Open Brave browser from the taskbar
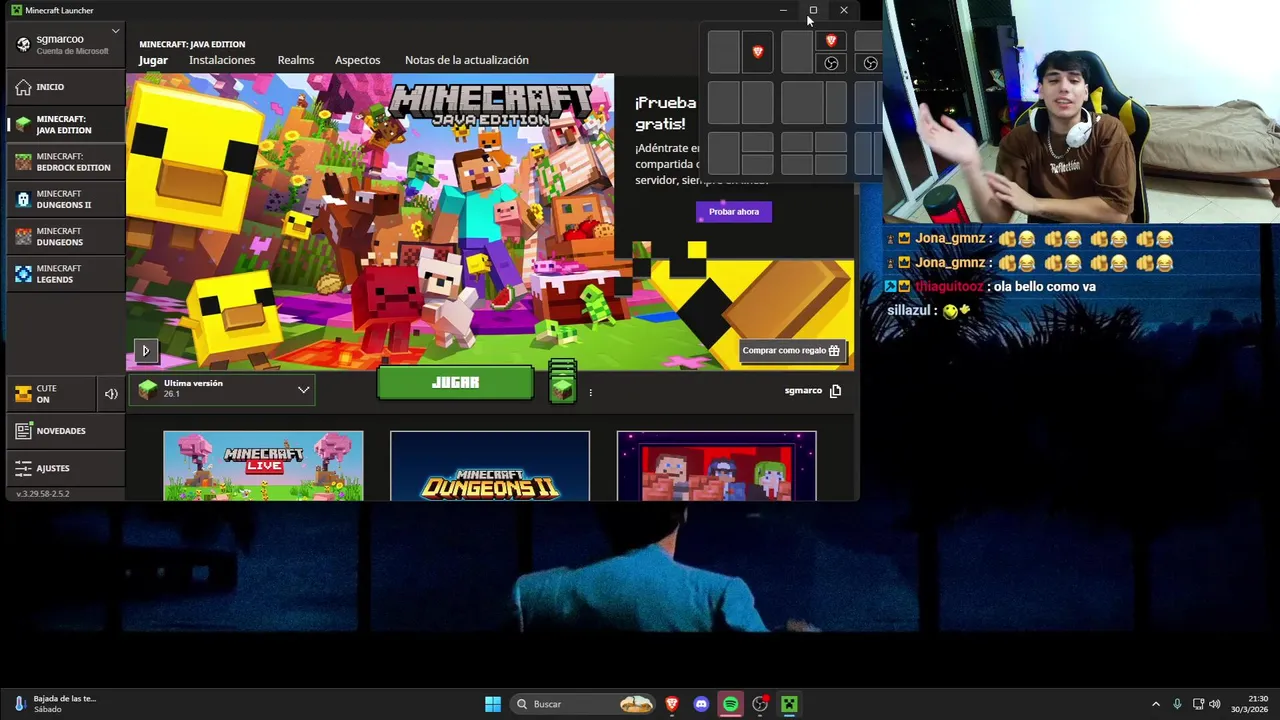Screen dimensions: 1280x720 pyautogui.click(x=672, y=704)
